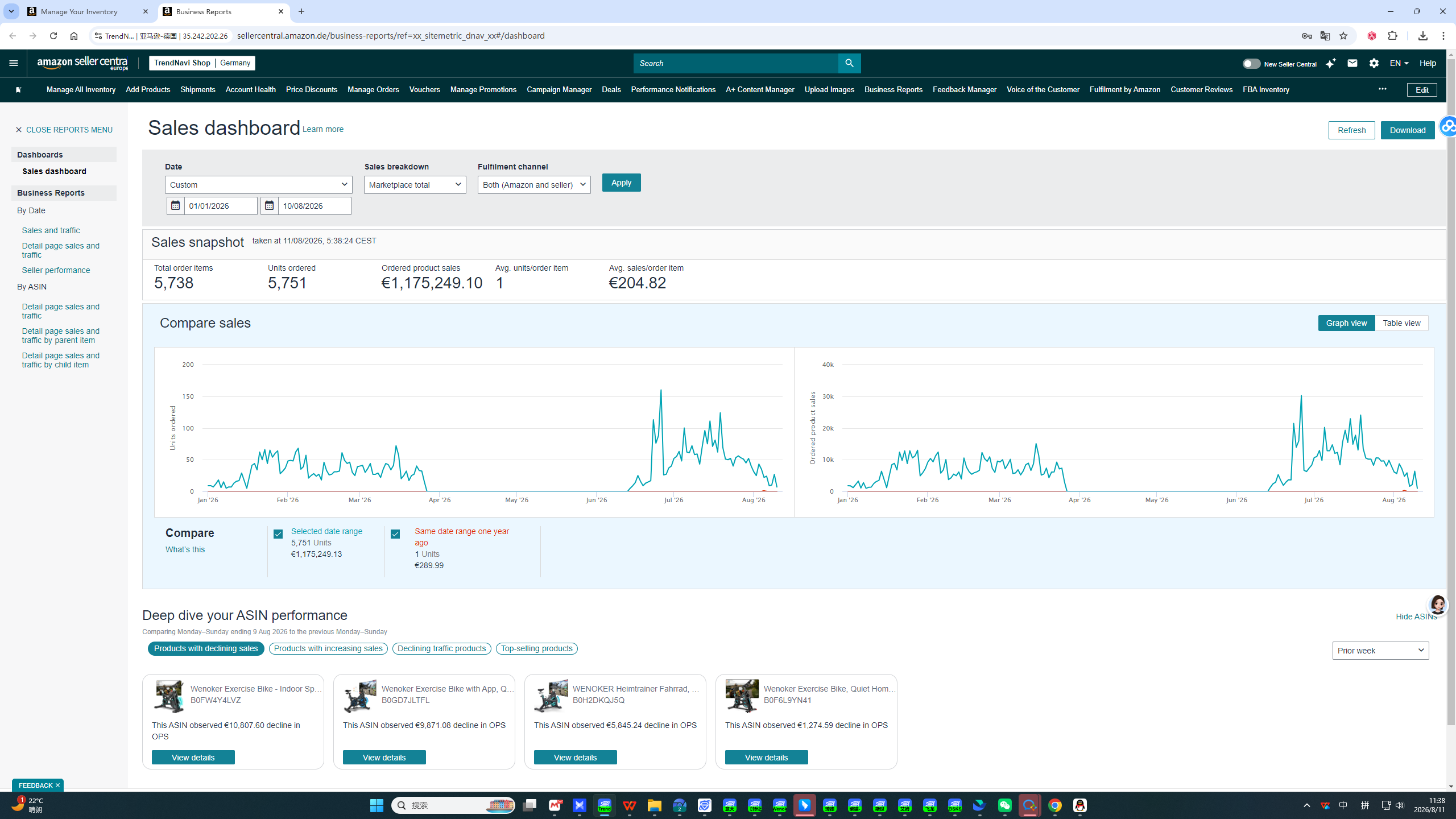Uncheck Same date range one year ago

[395, 534]
